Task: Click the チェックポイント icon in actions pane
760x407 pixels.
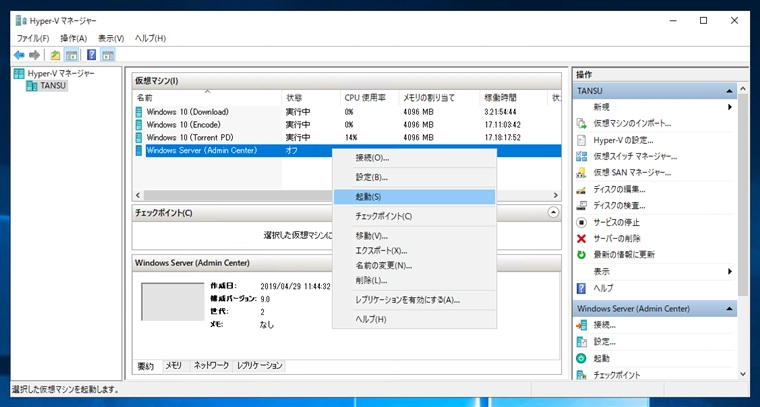Action: click(x=581, y=375)
